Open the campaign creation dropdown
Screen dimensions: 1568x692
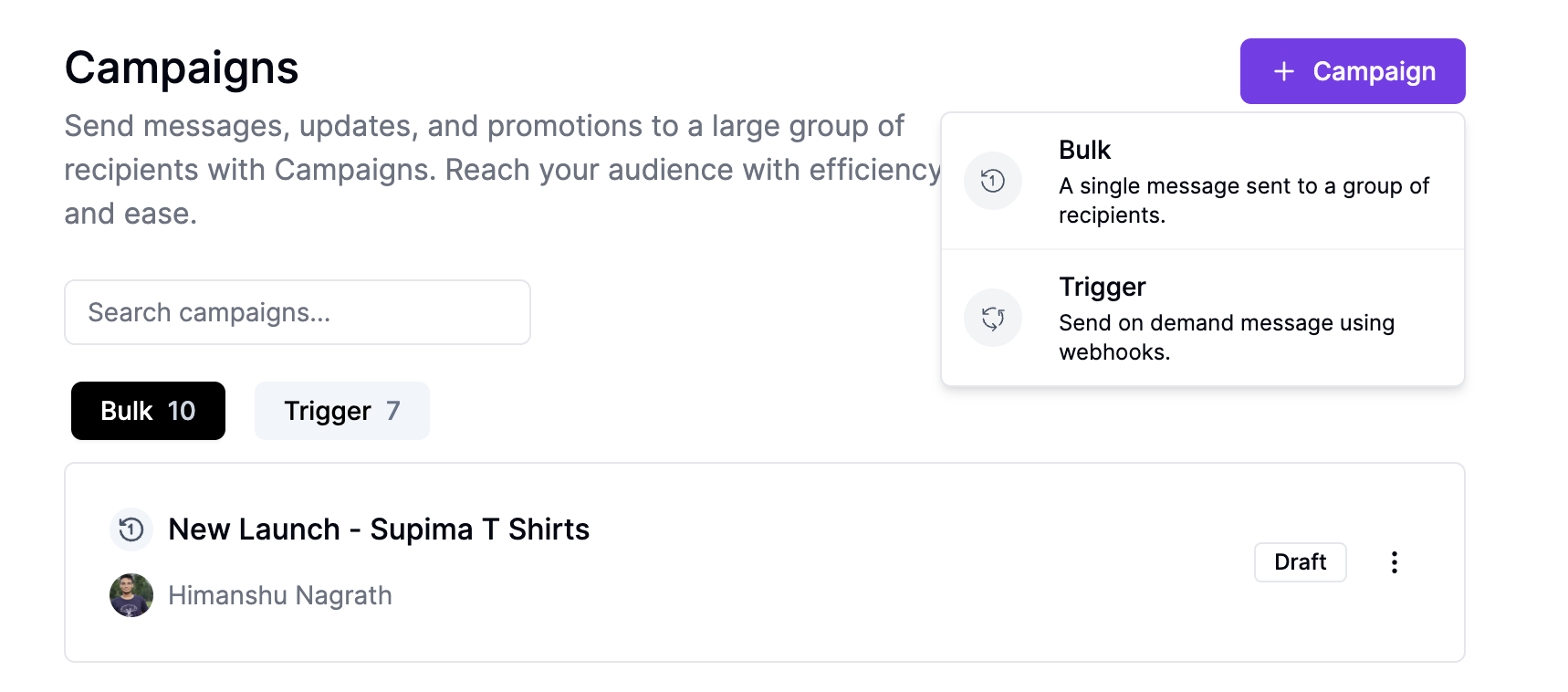click(x=1353, y=70)
